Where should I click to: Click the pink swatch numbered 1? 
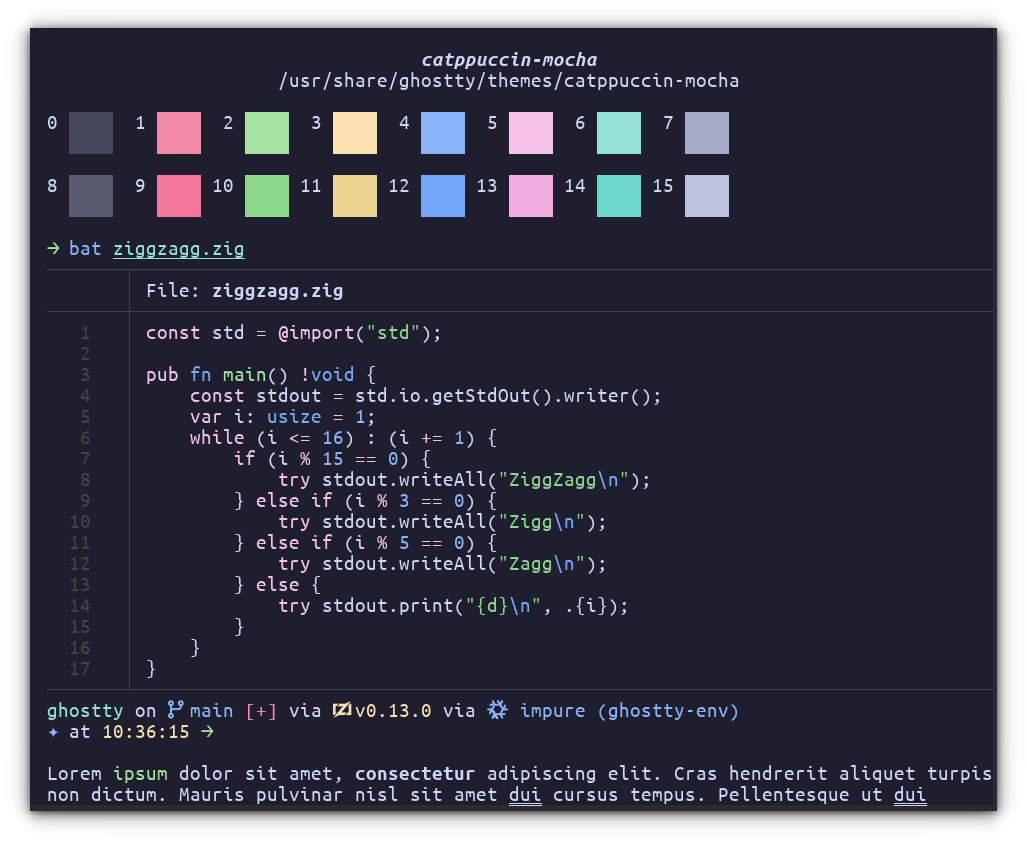coord(178,133)
